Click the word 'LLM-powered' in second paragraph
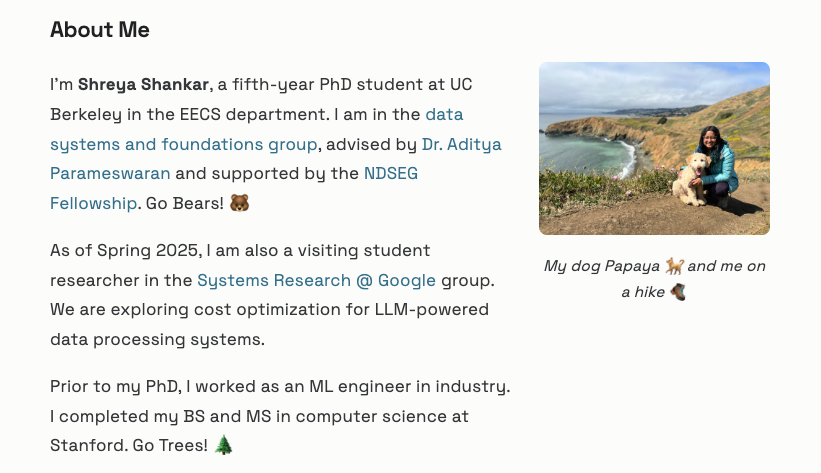This screenshot has width=821, height=473. pos(431,310)
